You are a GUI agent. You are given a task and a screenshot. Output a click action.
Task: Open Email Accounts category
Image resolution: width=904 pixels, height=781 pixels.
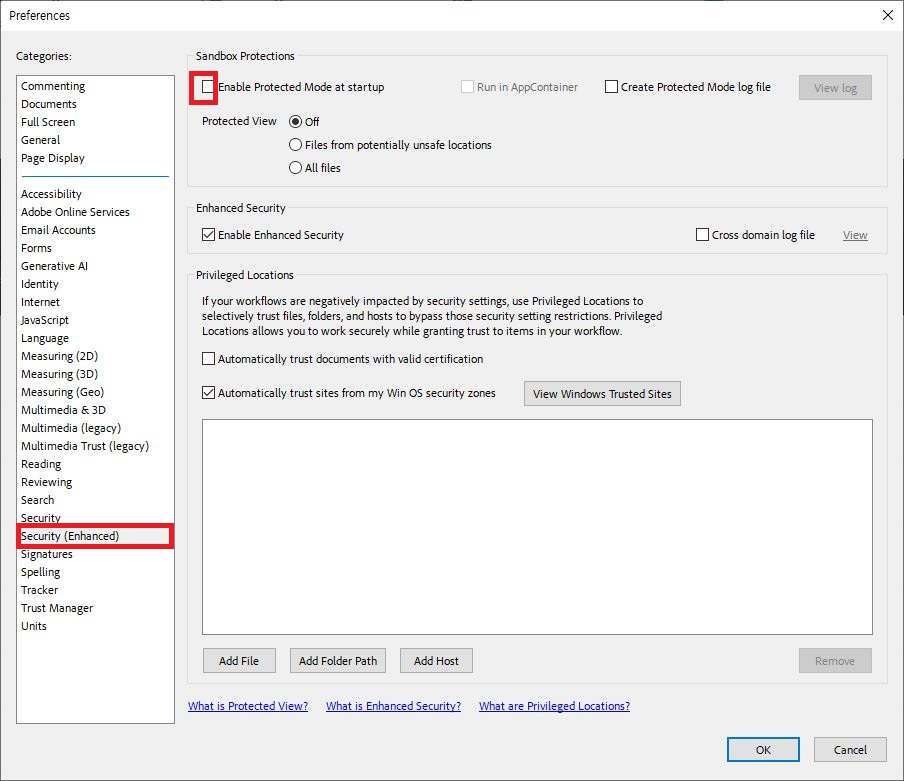(x=58, y=229)
